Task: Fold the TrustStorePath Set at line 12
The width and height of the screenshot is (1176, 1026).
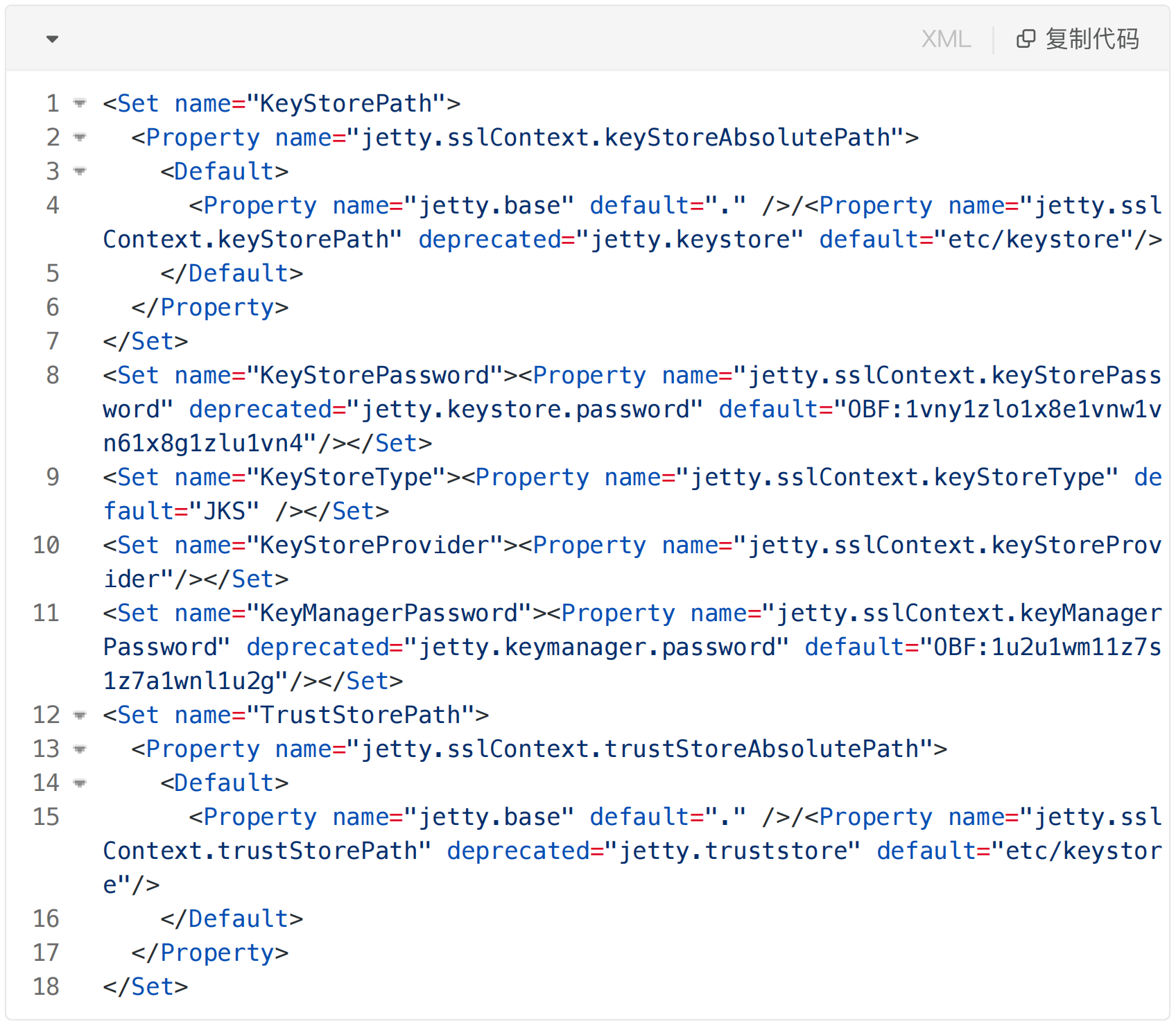Action: pyautogui.click(x=80, y=715)
